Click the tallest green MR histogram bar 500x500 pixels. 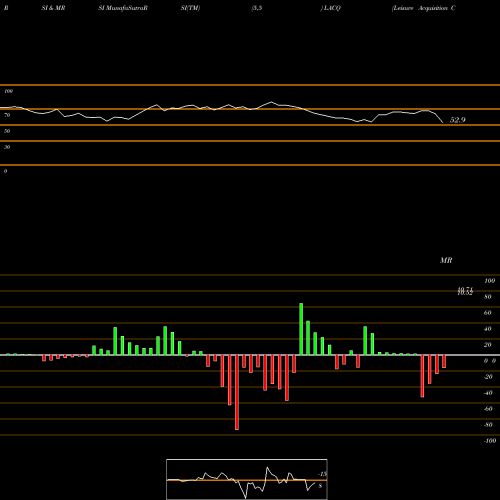301,329
